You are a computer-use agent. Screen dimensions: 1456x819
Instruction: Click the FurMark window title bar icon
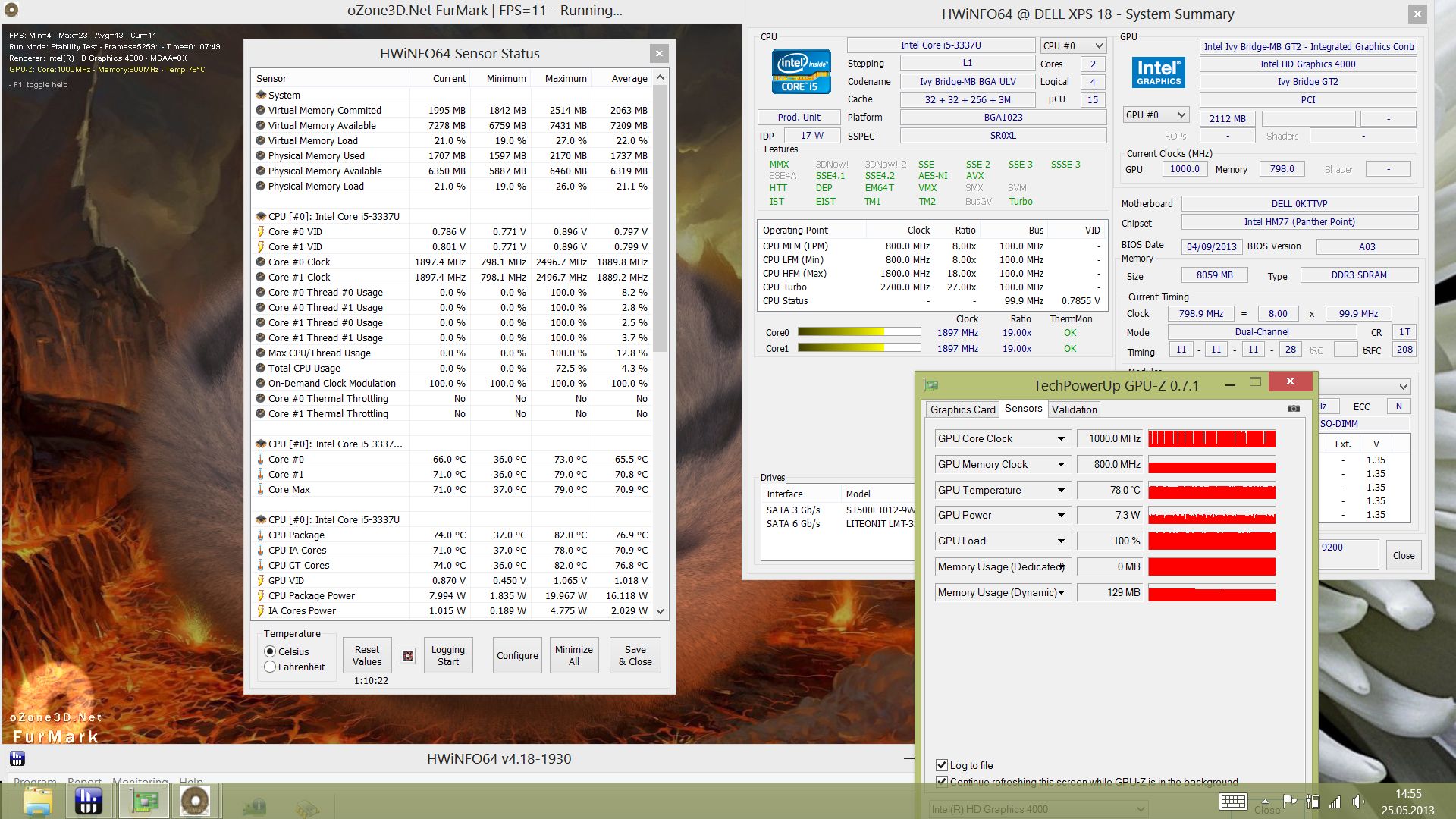(11, 11)
